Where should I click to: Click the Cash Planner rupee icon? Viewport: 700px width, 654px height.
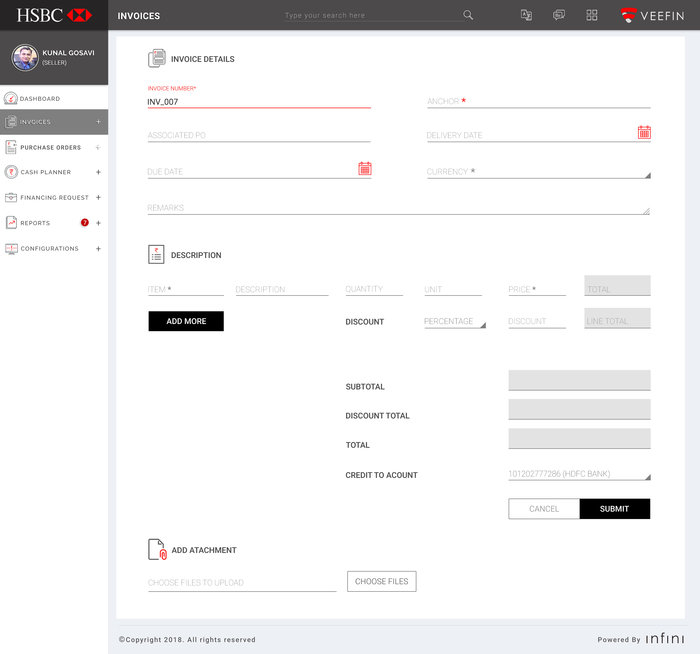click(11, 172)
